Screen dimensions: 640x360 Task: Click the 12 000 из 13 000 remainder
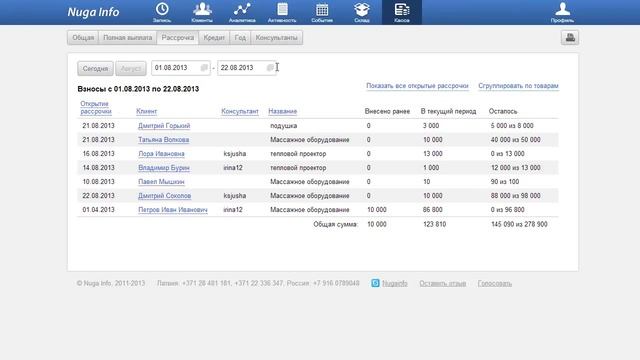pos(516,167)
